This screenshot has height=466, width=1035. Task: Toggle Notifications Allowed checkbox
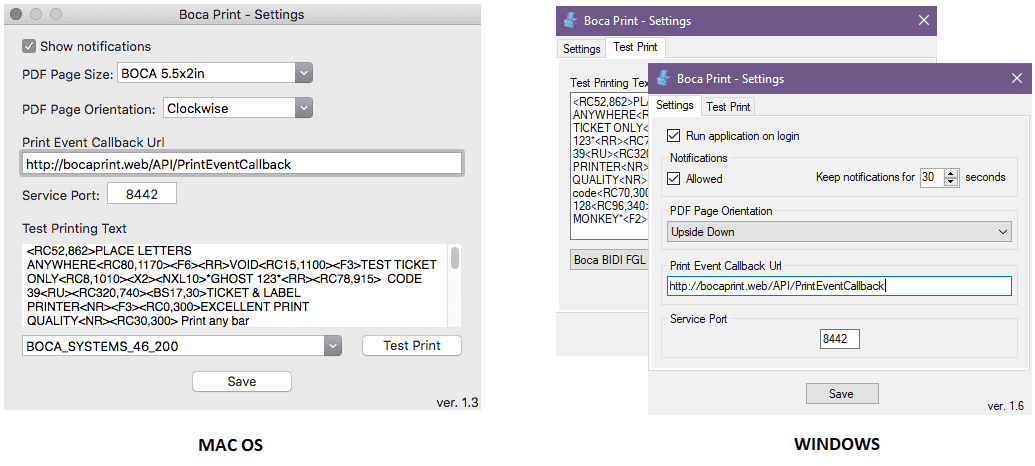(673, 178)
